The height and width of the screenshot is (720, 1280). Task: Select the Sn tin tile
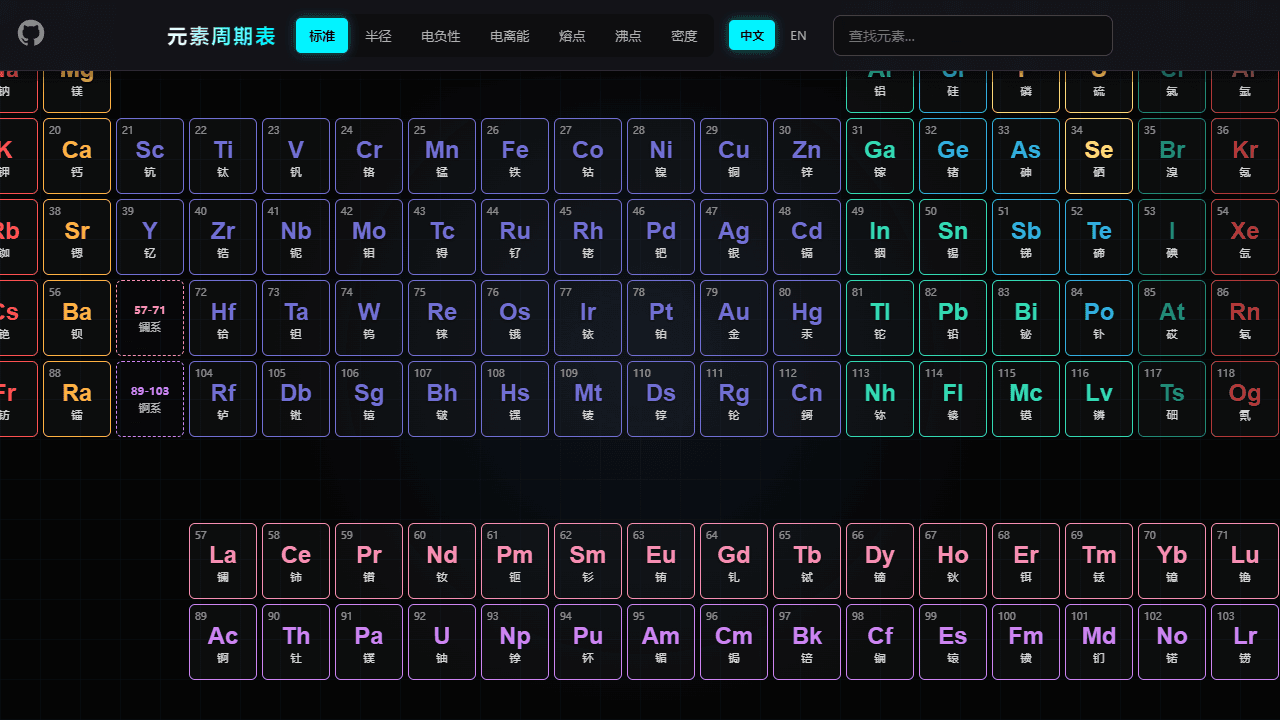coord(953,237)
